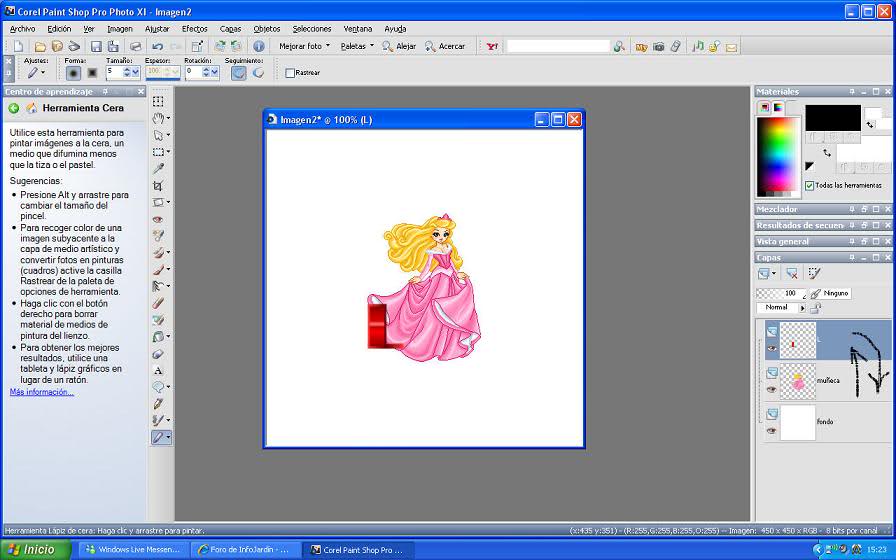
Task: Switch to the rainbow tab in Materiales
Action: click(778, 107)
